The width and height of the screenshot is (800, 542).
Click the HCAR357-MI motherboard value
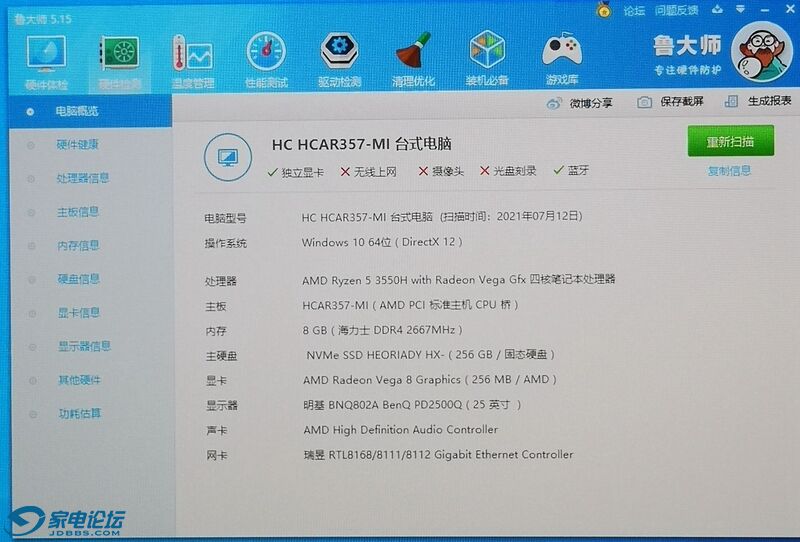410,305
